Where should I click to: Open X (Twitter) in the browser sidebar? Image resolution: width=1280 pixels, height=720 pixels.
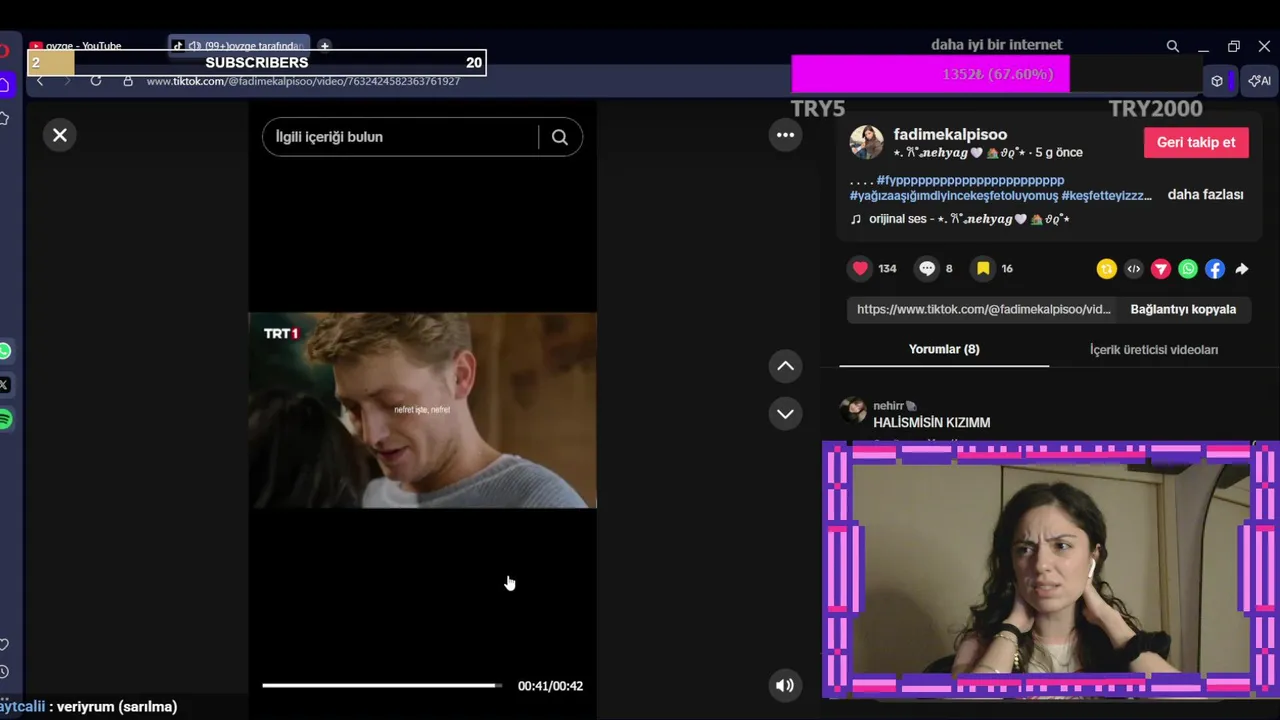5,385
